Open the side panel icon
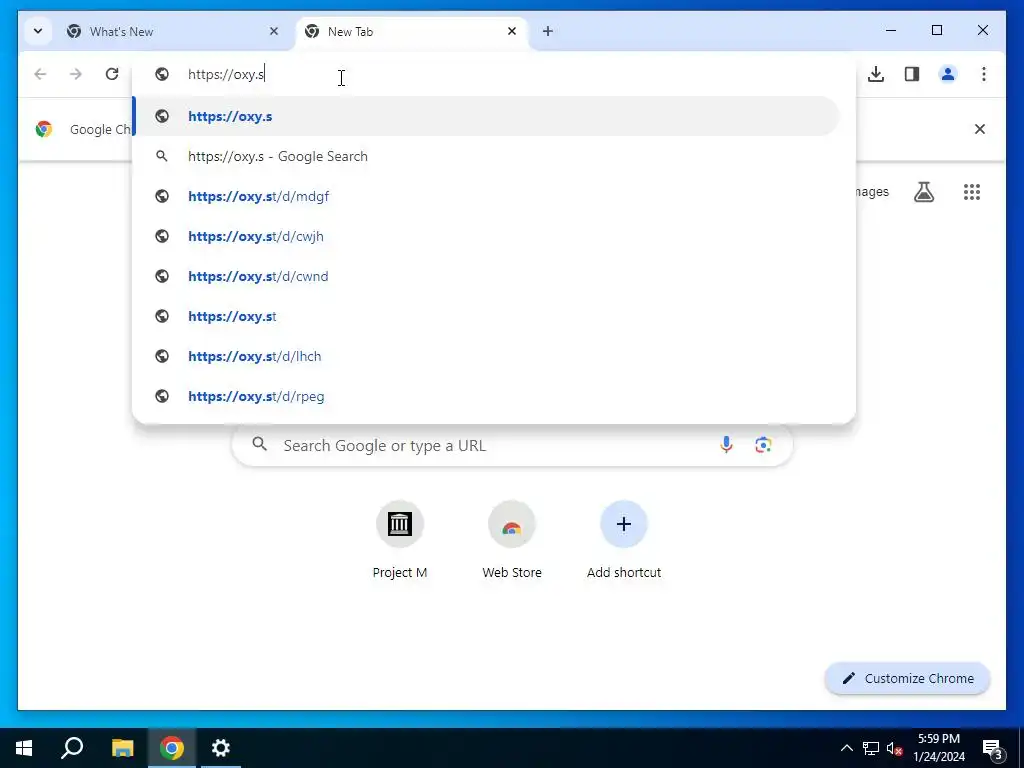The height and width of the screenshot is (768, 1024). pos(912,74)
